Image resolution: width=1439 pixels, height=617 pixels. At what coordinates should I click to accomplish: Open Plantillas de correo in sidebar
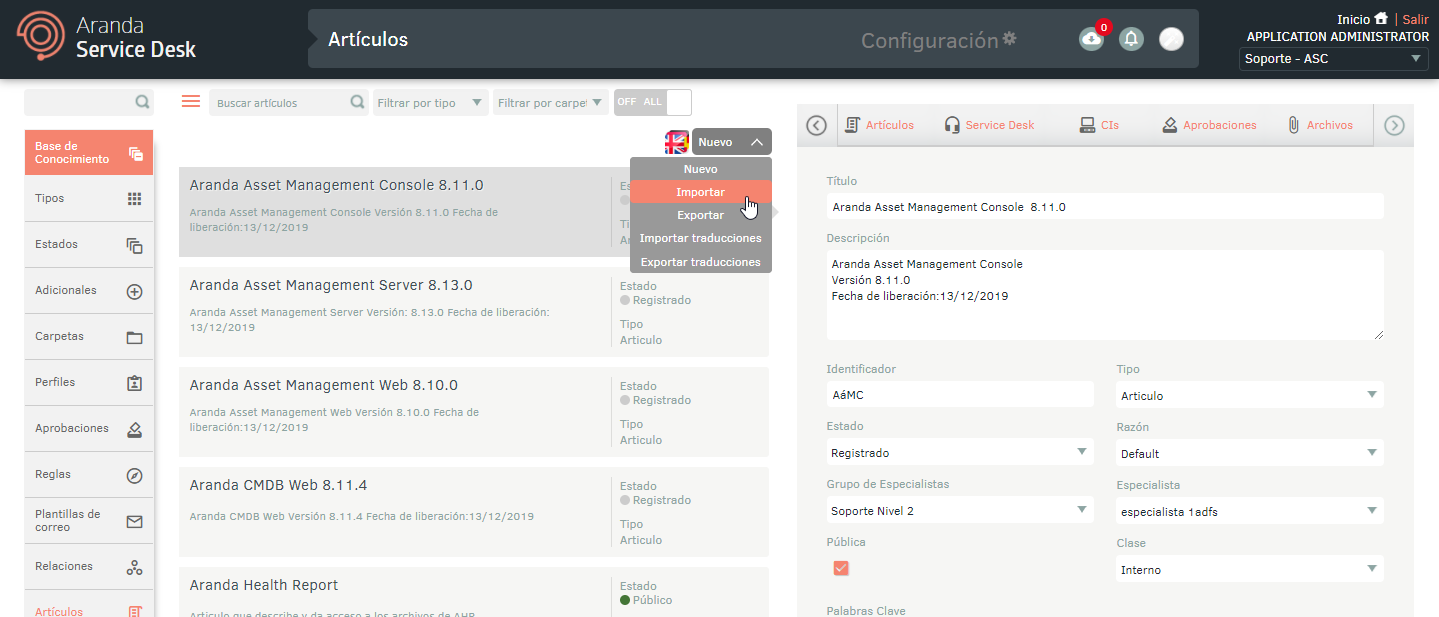(89, 521)
